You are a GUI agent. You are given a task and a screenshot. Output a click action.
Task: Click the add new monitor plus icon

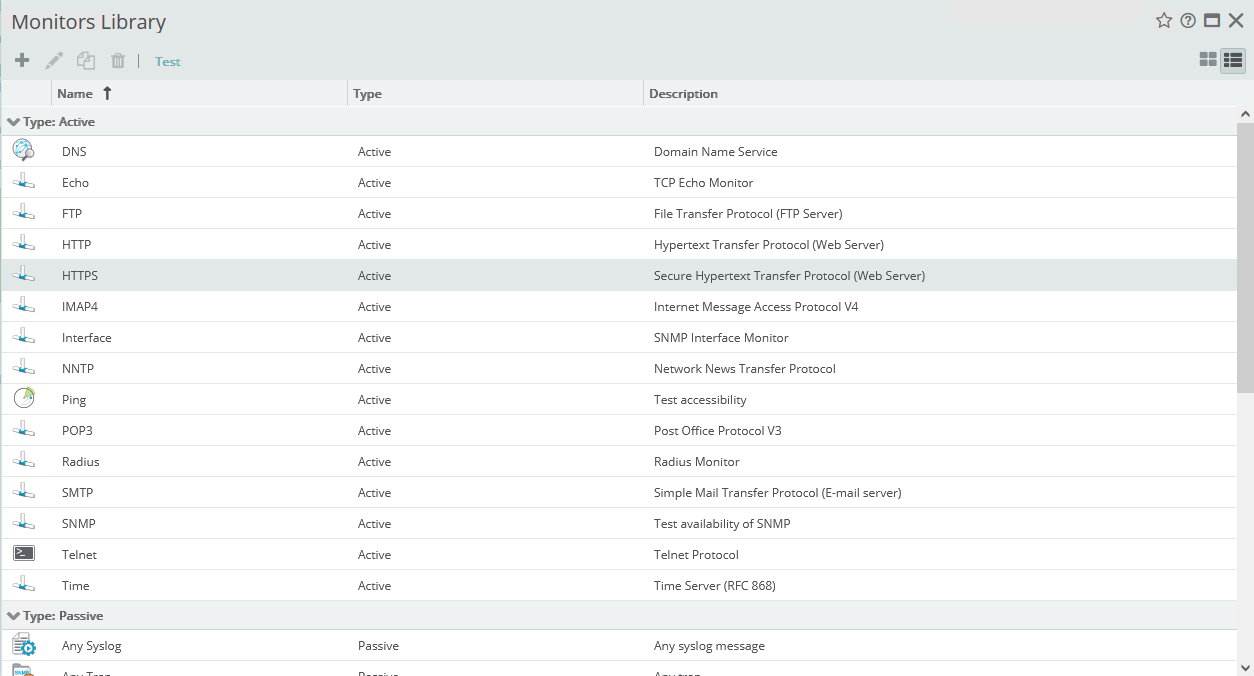(21, 60)
